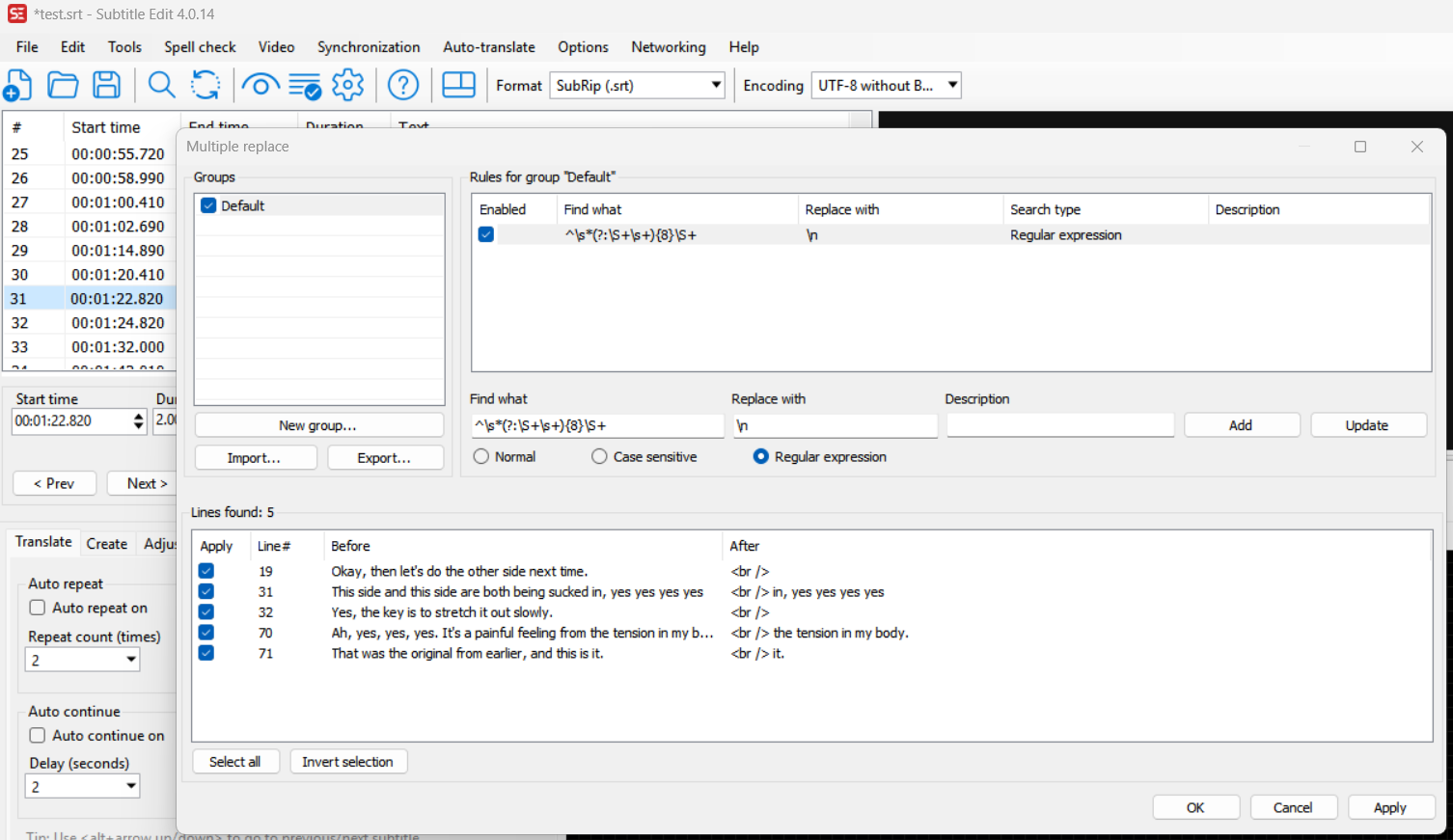Open the Networking menu
Screen dimensions: 1453x840
(x=669, y=46)
